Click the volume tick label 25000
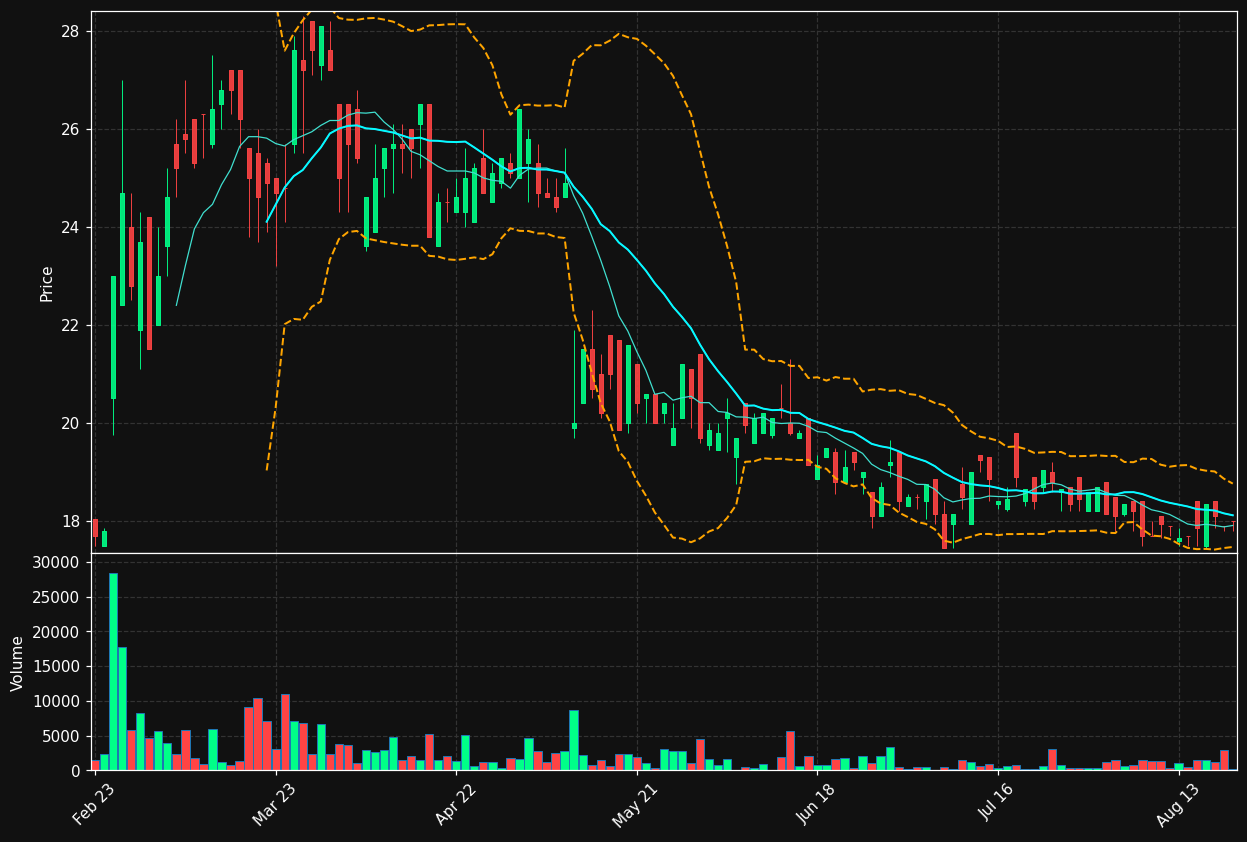The width and height of the screenshot is (1247, 842). 57,598
